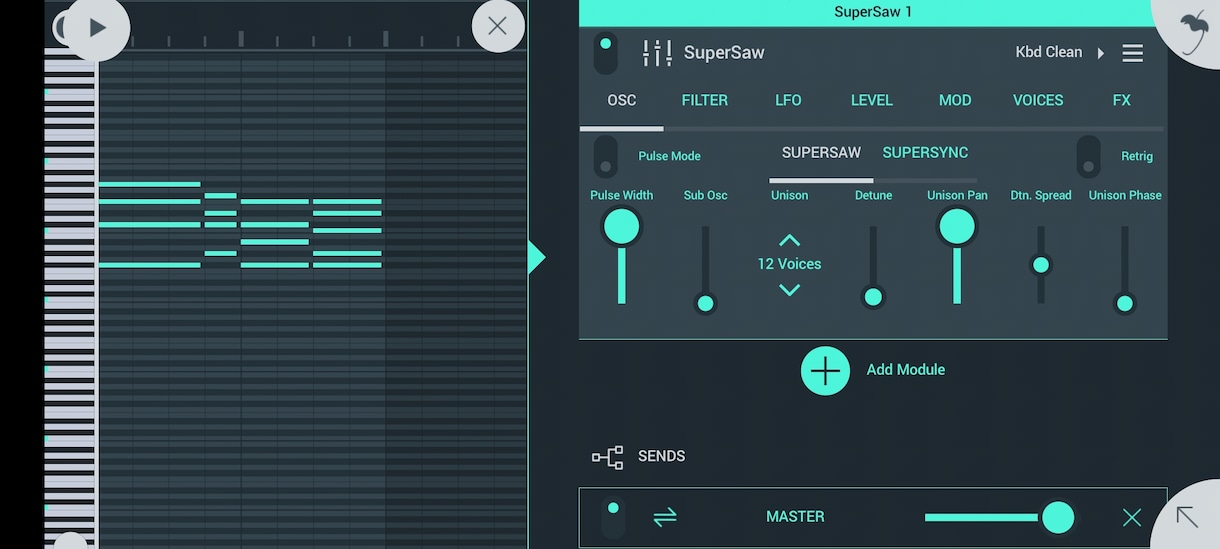Collapse panel with the teal triangle arrow
The image size is (1220, 549).
(x=537, y=258)
